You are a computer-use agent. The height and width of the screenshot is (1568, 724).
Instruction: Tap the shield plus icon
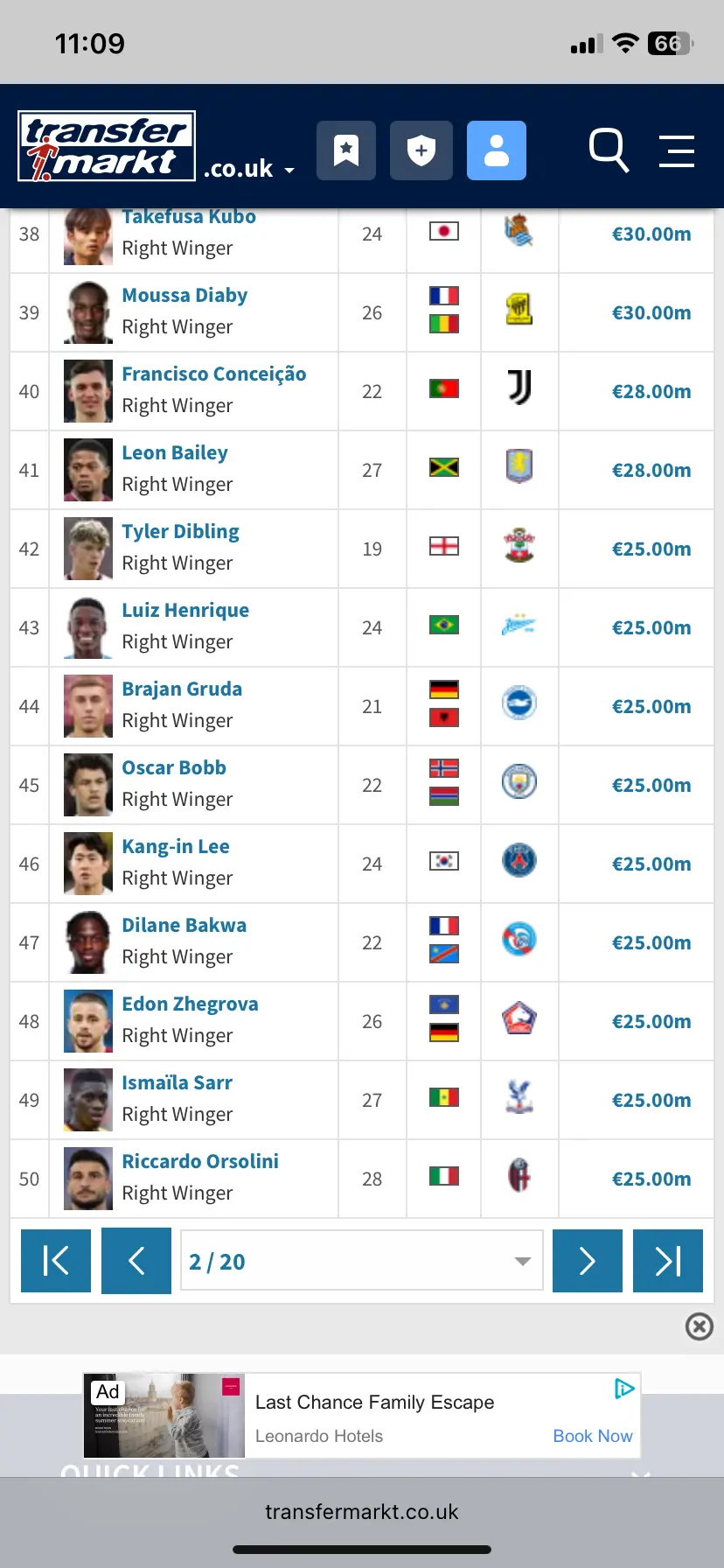click(421, 150)
